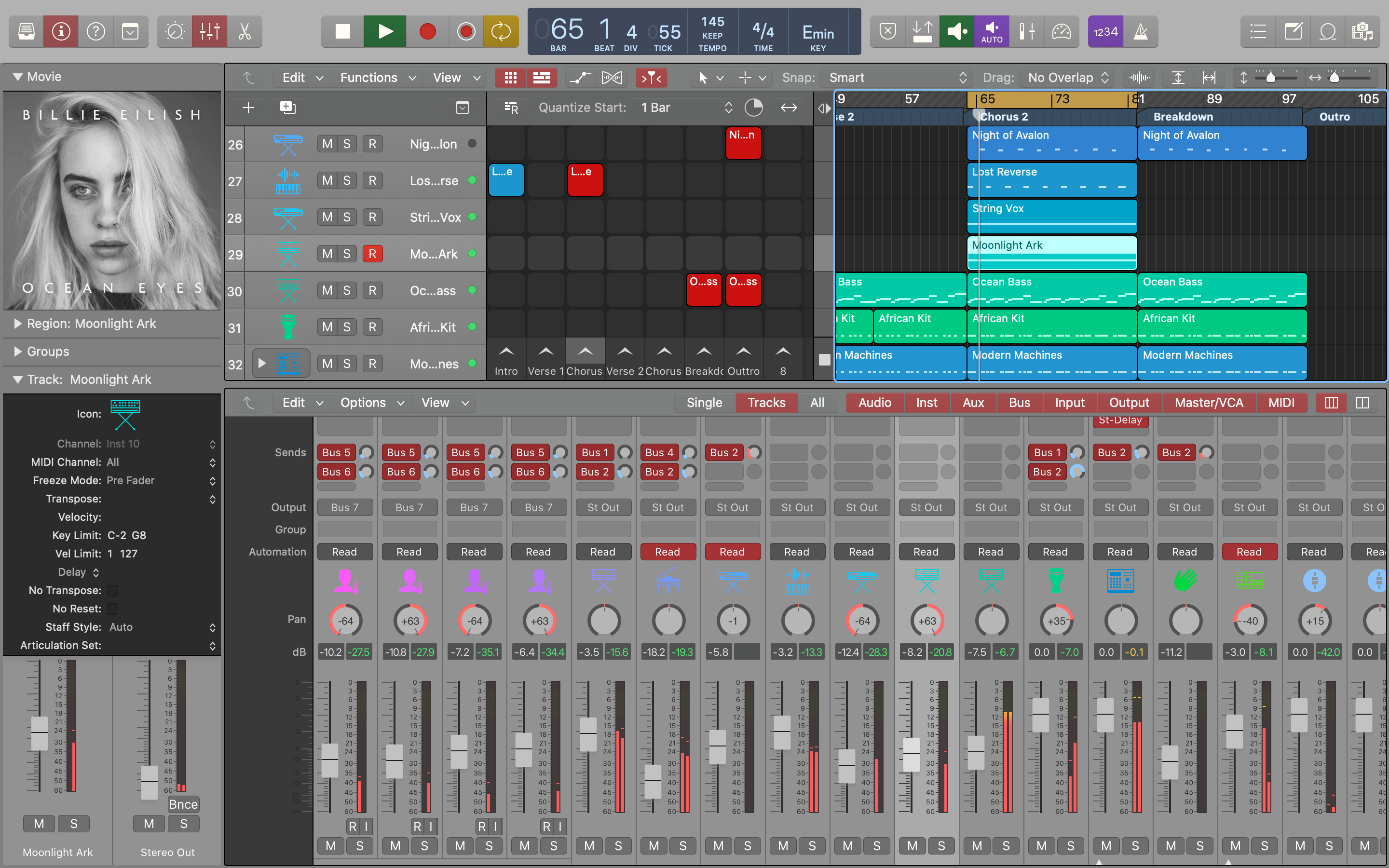1389x868 pixels.
Task: Toggle the Cycle mode button
Action: coord(501,31)
